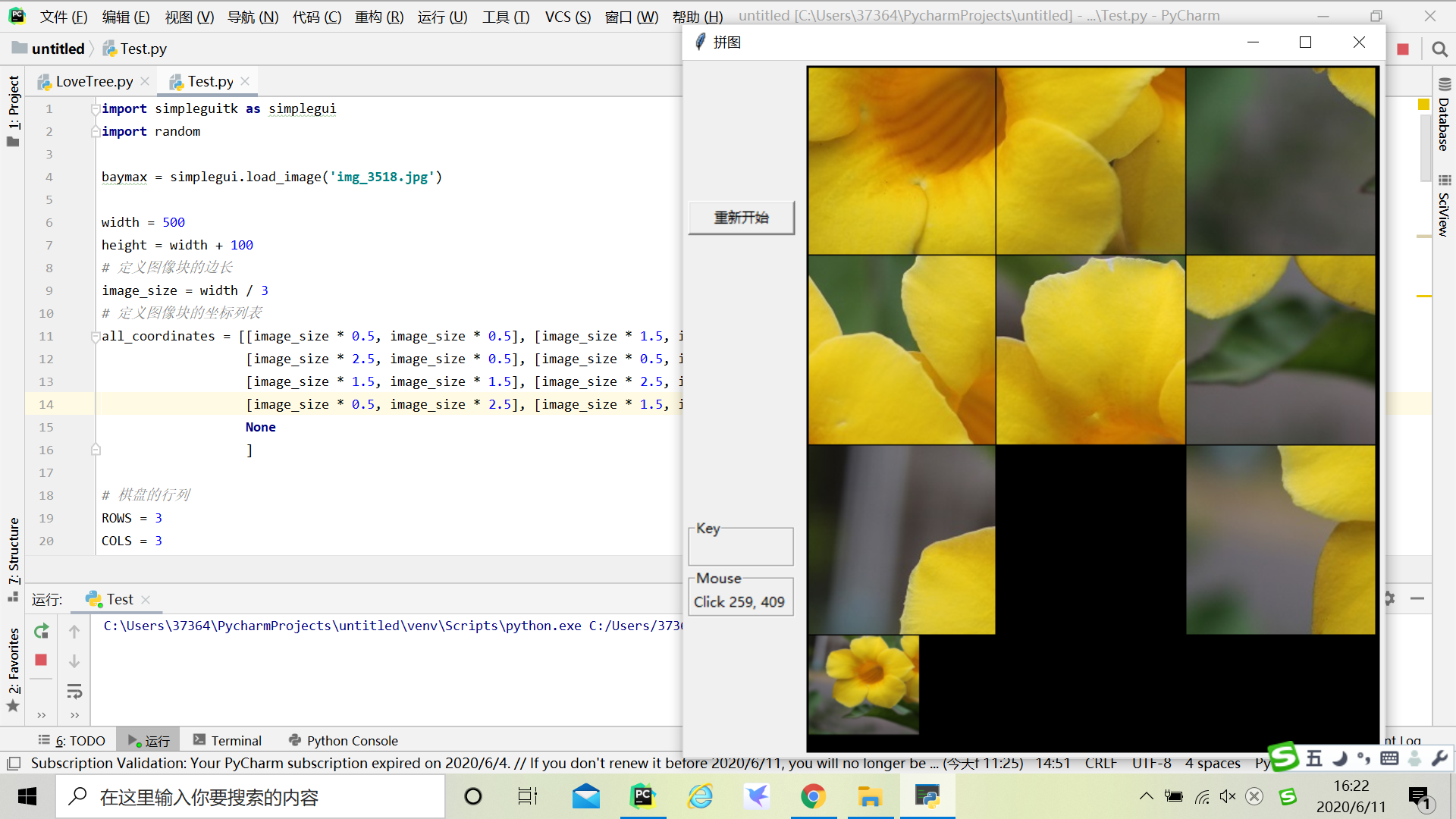Click the scroll up arrow in Run panel

(74, 631)
